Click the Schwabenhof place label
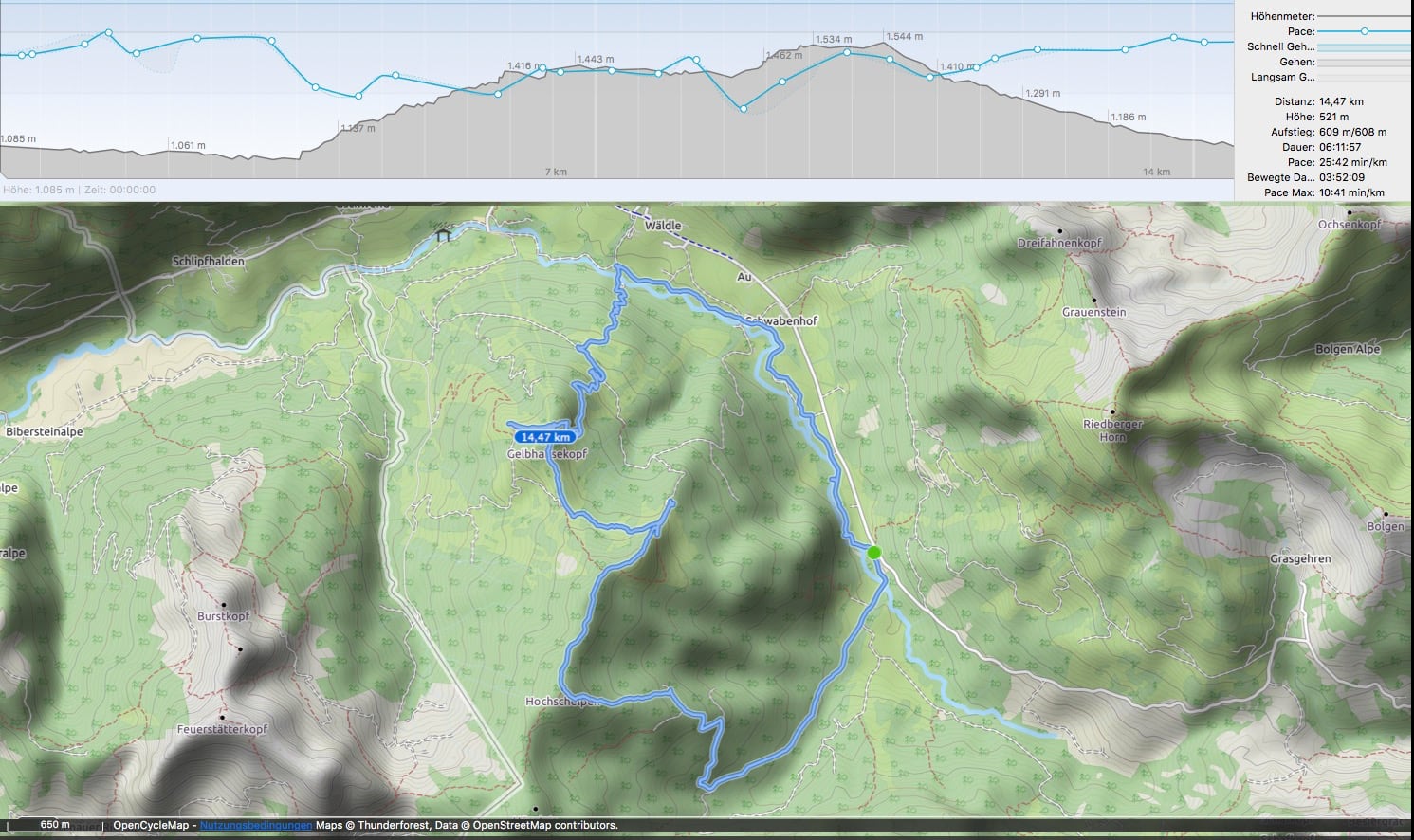Viewport: 1414px width, 840px height. (781, 321)
